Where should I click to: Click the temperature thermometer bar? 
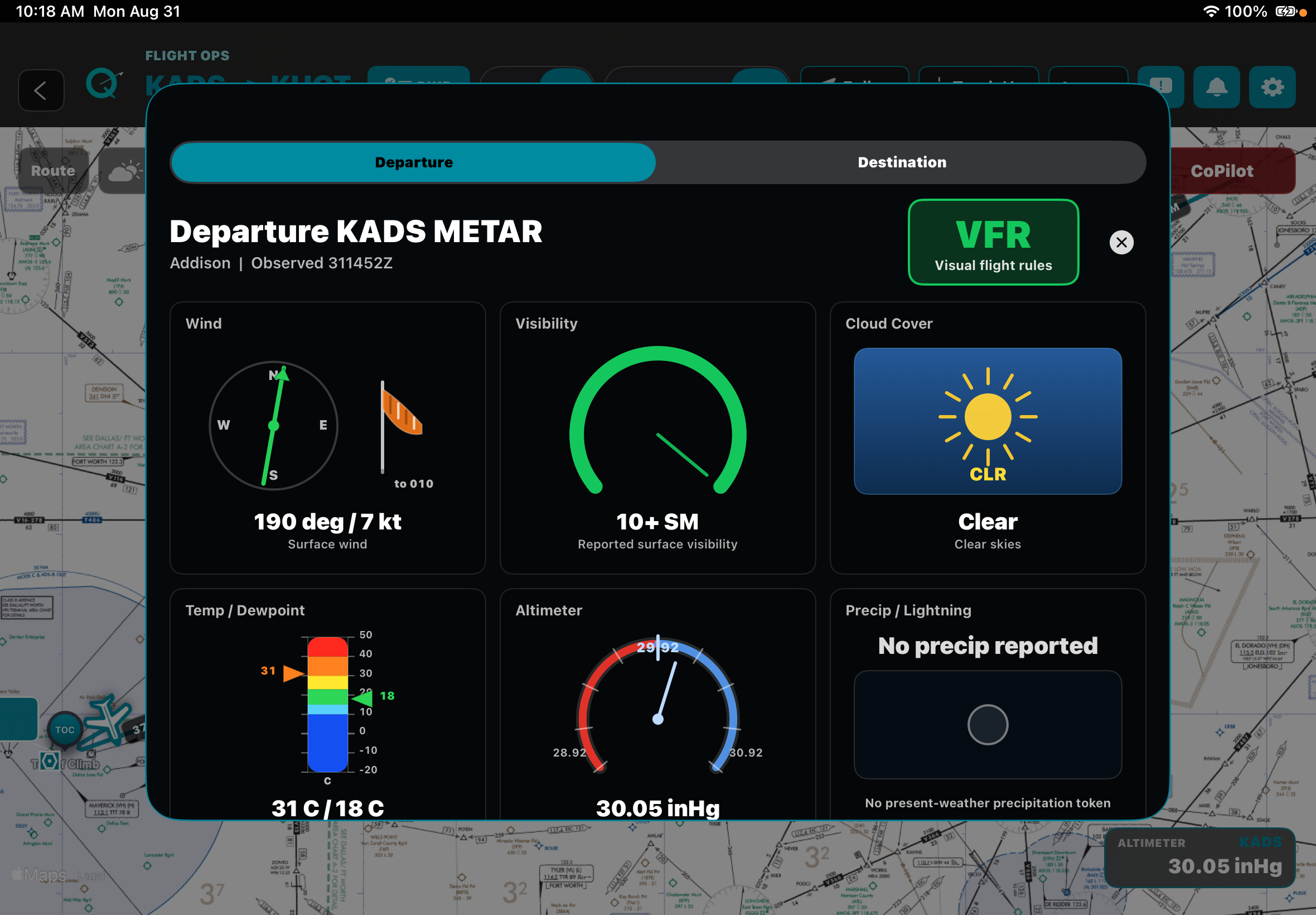[327, 704]
